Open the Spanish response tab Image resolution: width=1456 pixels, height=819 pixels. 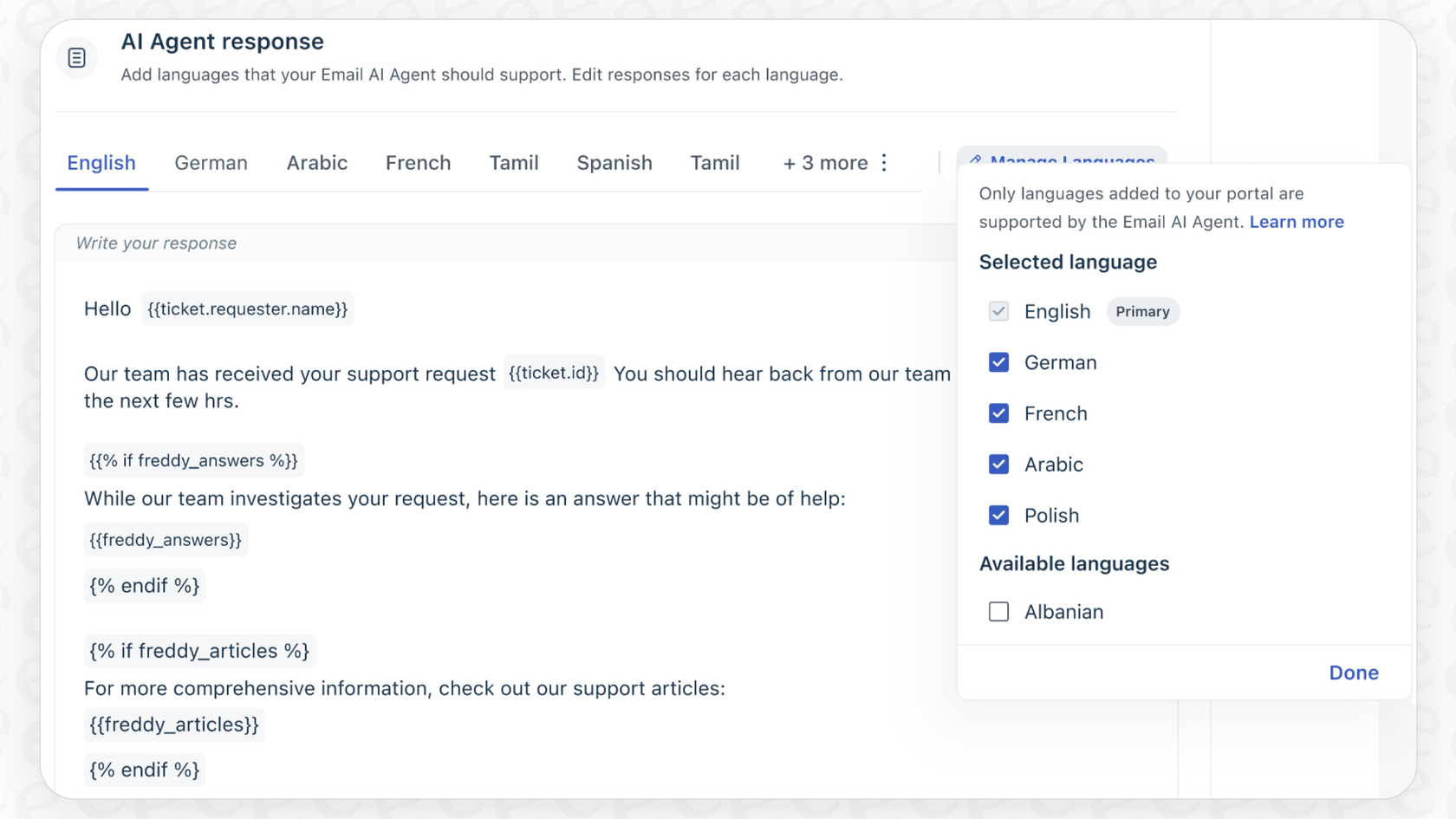coord(614,162)
